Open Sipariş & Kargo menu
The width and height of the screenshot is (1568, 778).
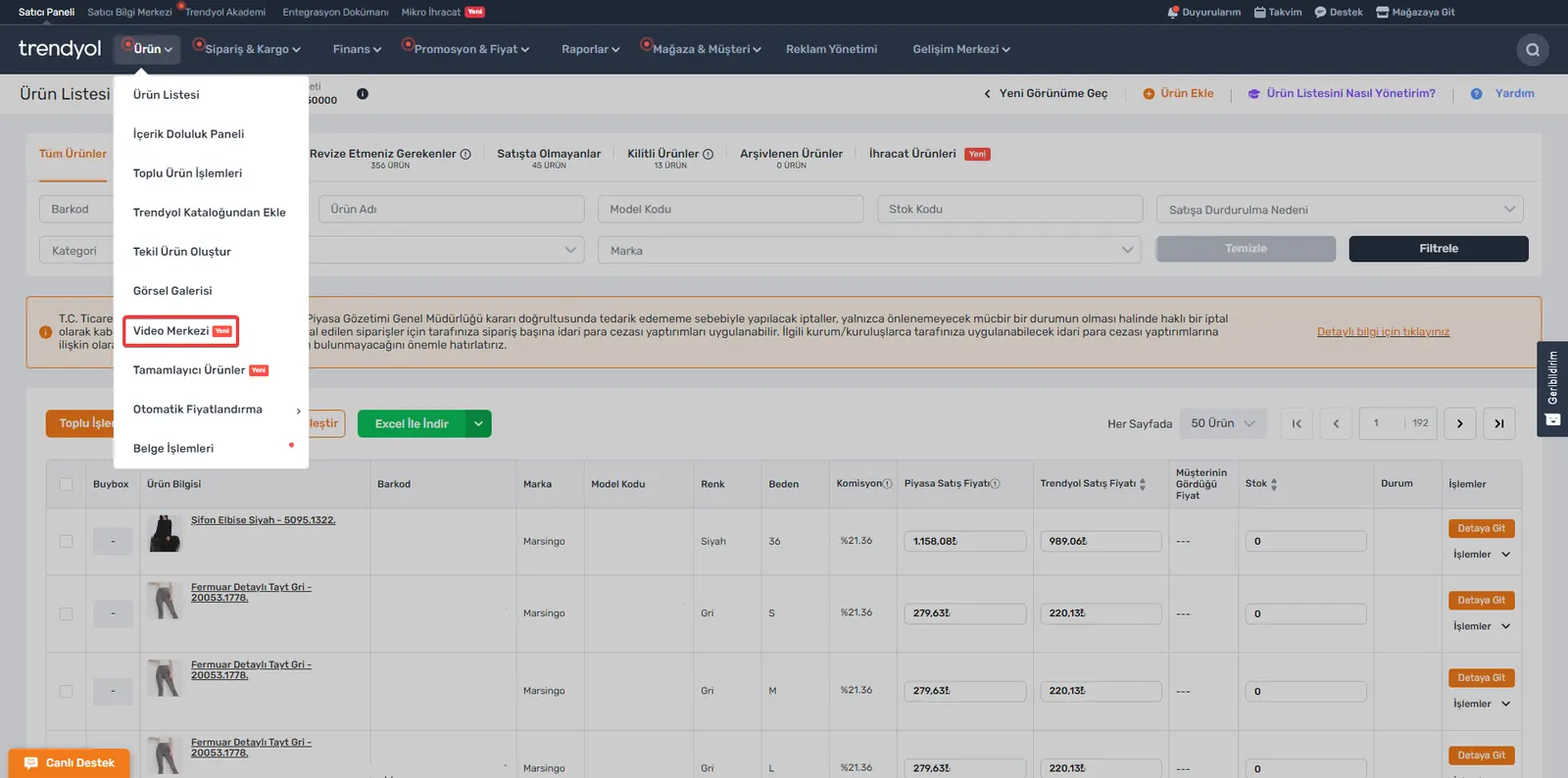253,49
